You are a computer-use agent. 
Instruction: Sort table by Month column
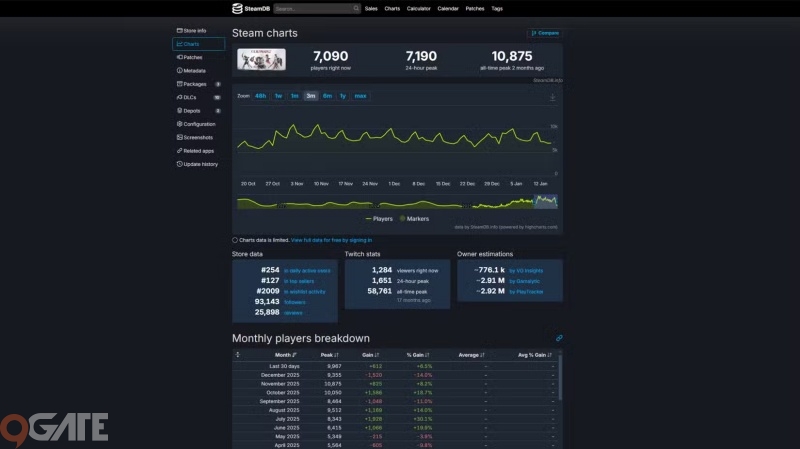[285, 355]
